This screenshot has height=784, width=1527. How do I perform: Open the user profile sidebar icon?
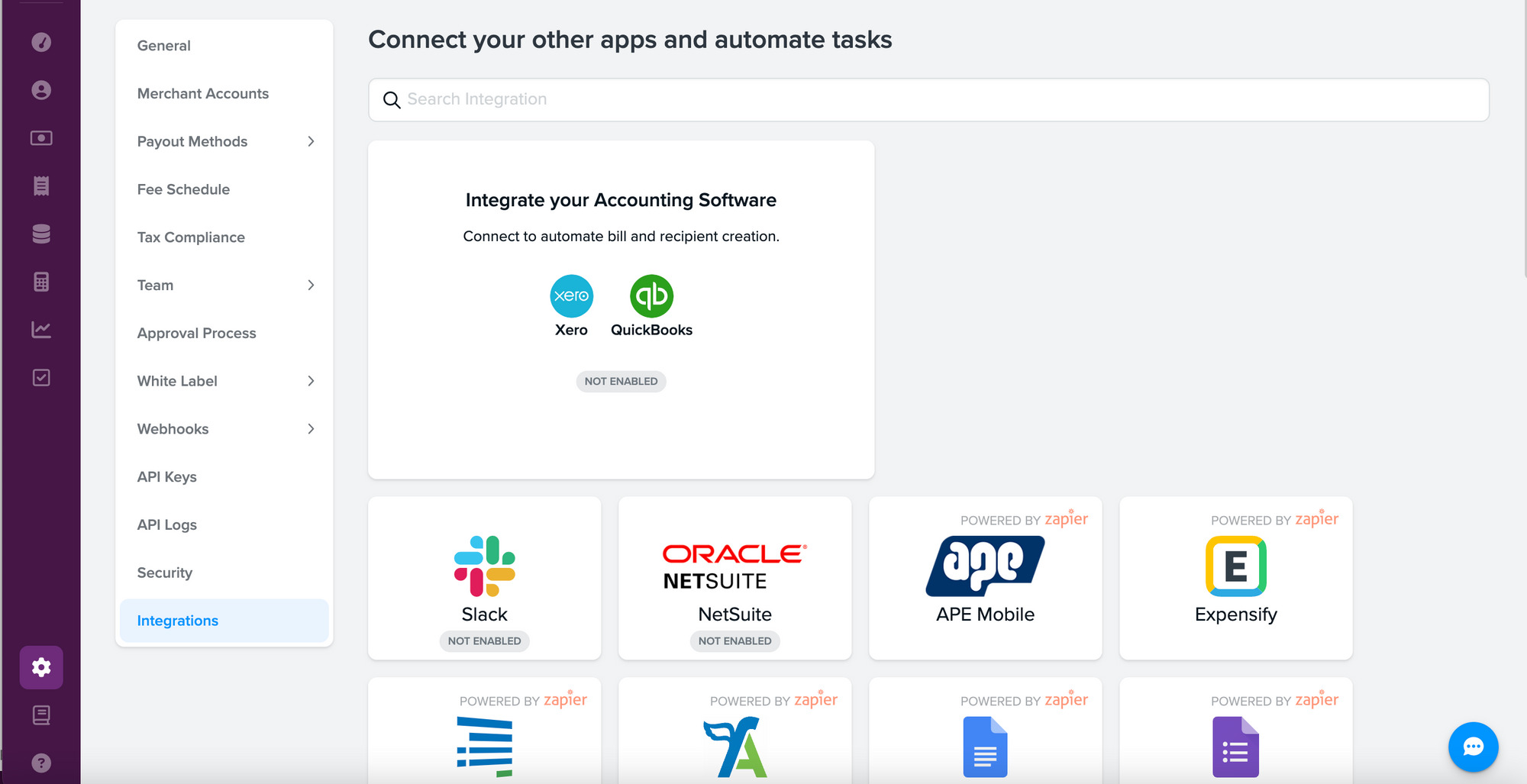[x=41, y=90]
